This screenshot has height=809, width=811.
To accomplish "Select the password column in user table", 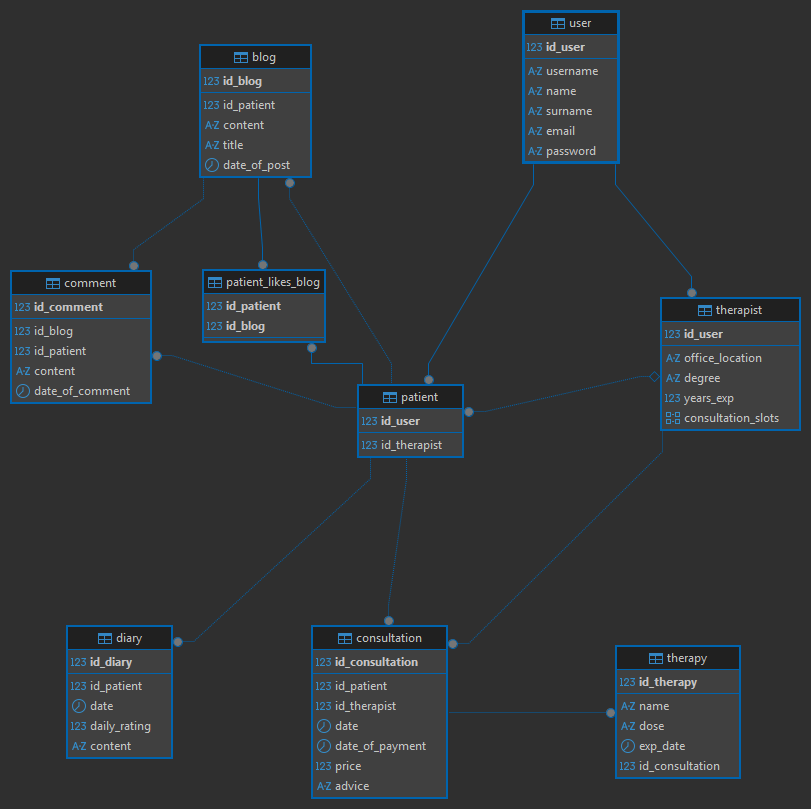I will [x=570, y=151].
